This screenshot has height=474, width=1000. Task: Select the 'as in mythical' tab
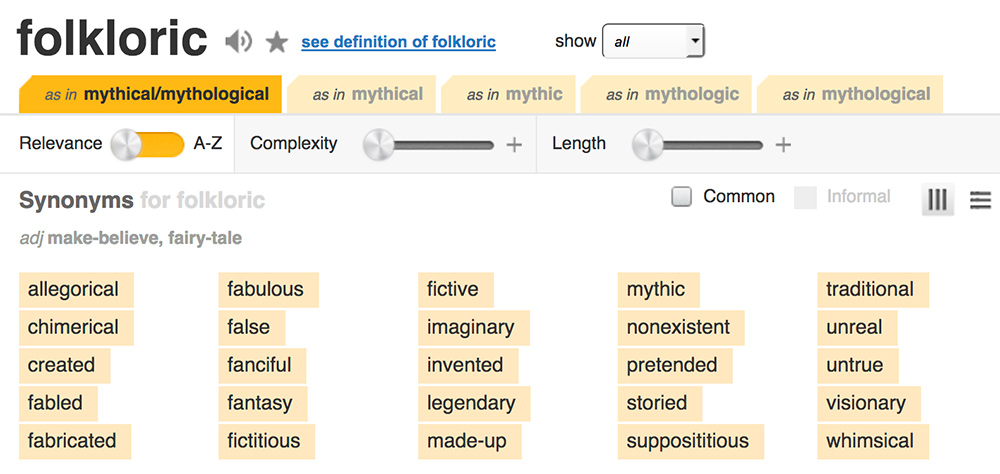click(362, 94)
